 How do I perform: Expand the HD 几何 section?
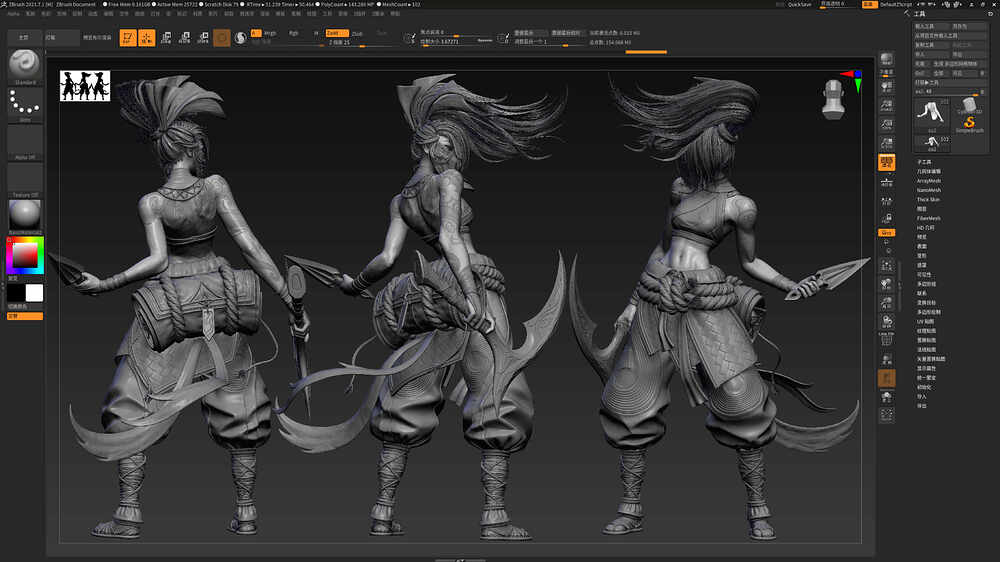[x=925, y=228]
